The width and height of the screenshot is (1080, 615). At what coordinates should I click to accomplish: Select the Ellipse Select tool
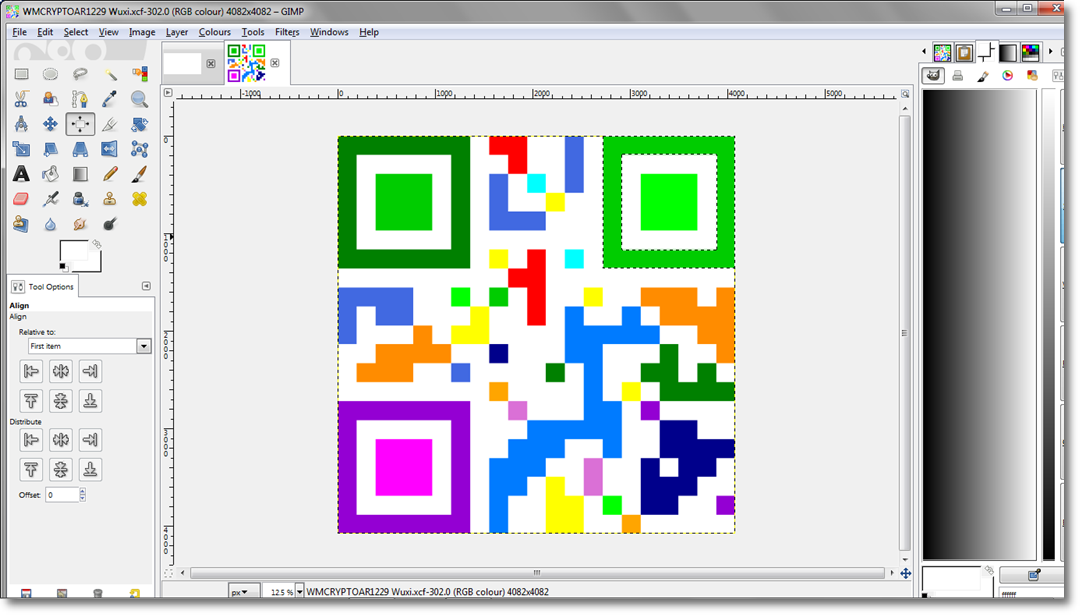[50, 74]
